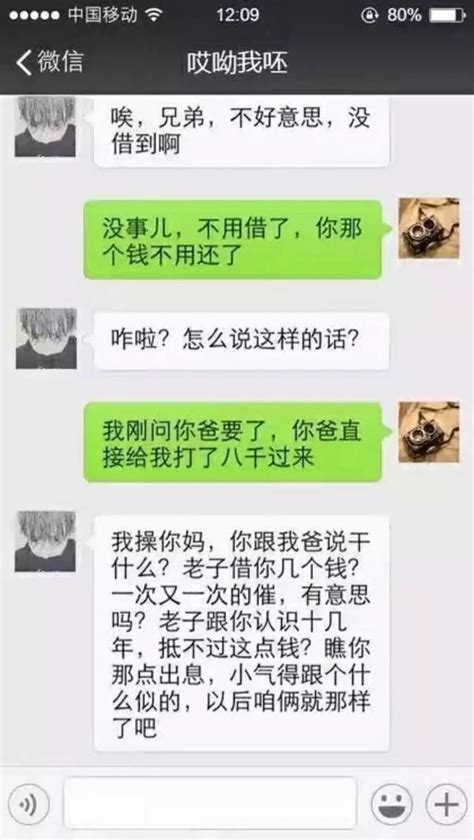The image size is (474, 840).
Task: Tap the rotation lock icon near 80%
Action: click(x=370, y=16)
